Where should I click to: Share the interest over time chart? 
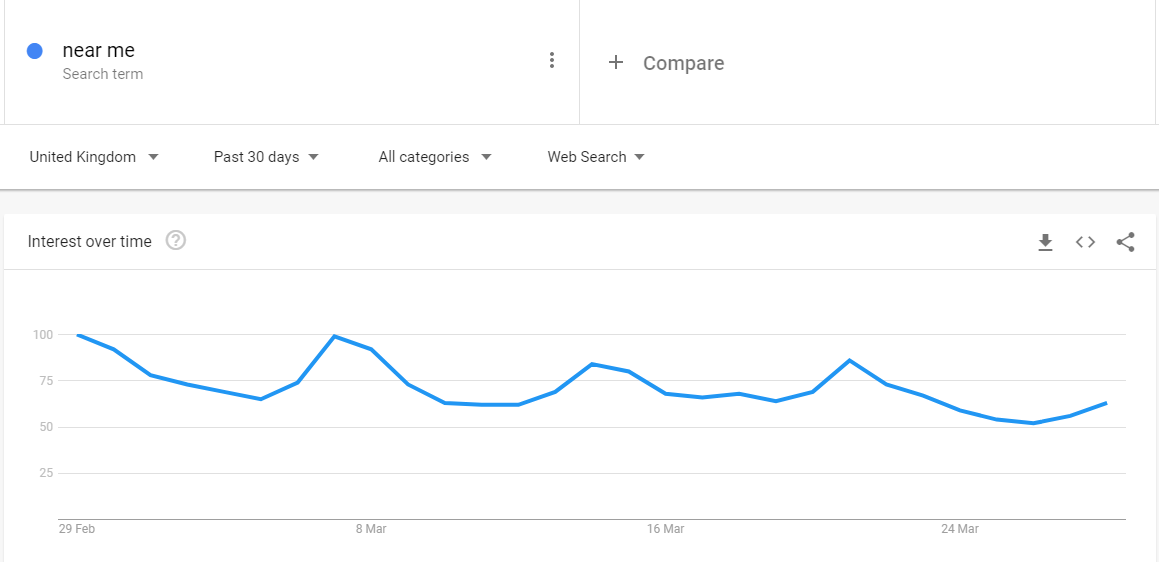[1125, 242]
